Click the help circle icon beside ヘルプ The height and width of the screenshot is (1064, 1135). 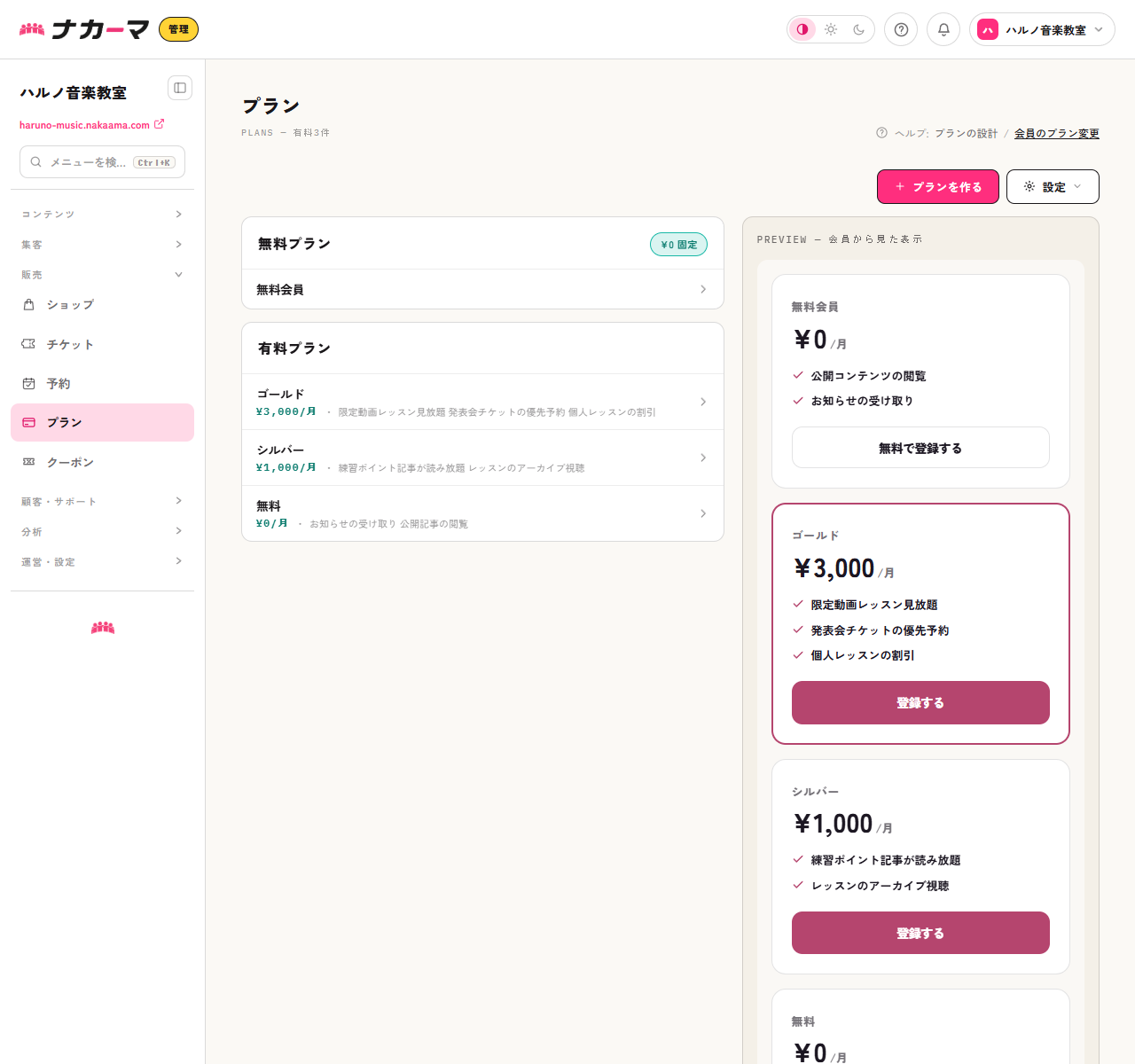(x=881, y=133)
